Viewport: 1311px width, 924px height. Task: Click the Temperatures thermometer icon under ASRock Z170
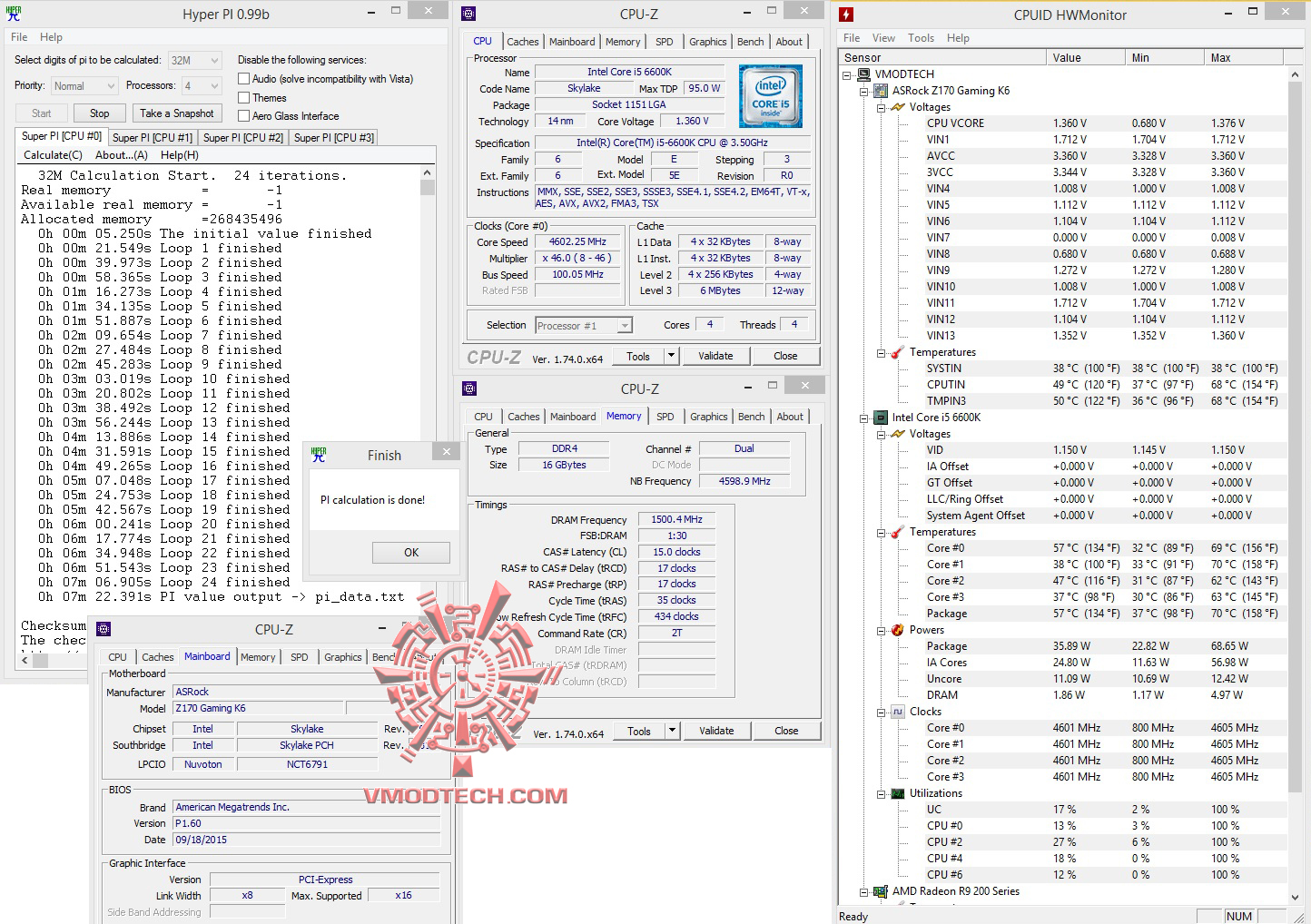[898, 352]
